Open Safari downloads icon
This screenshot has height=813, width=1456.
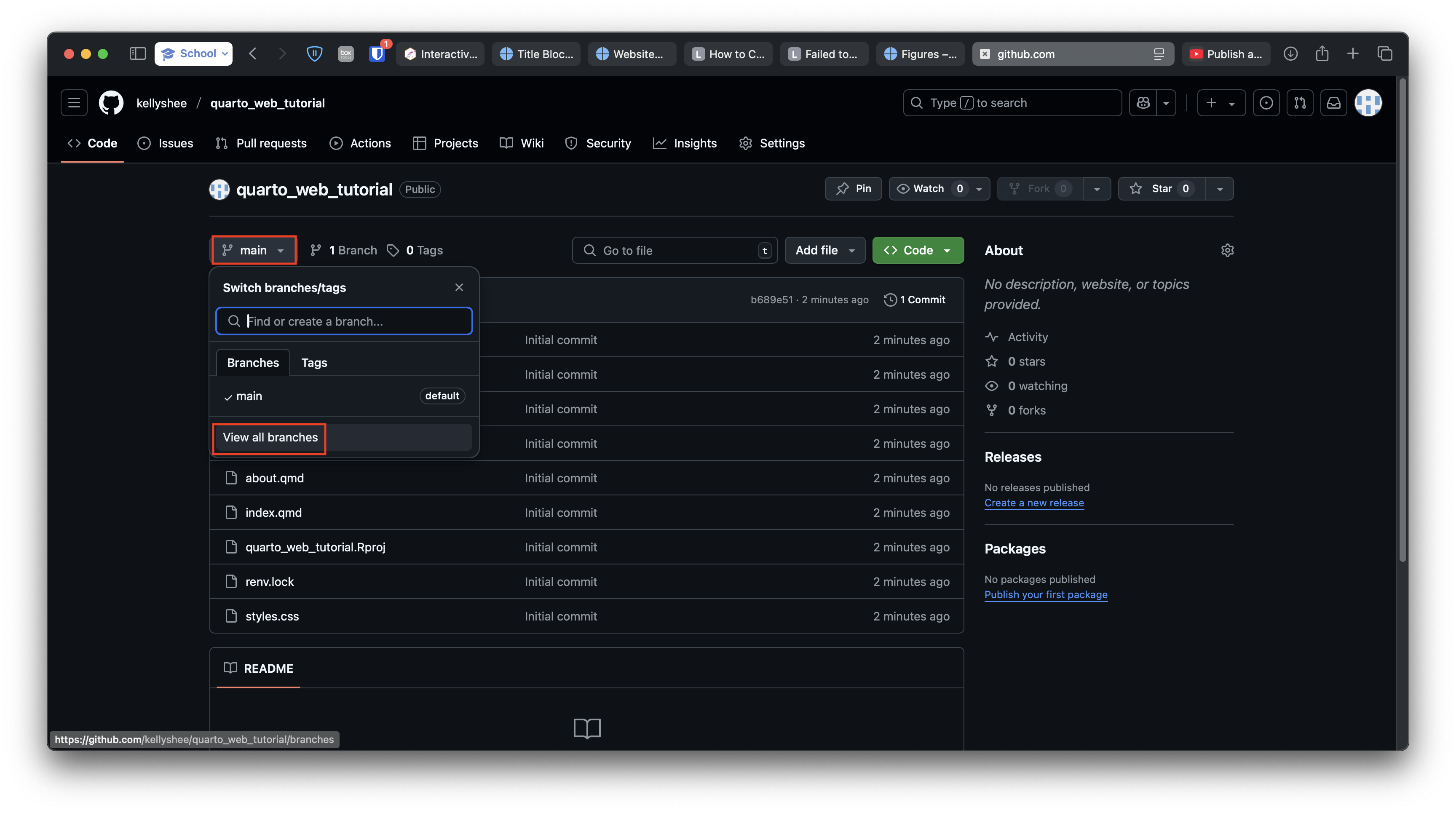(x=1290, y=53)
